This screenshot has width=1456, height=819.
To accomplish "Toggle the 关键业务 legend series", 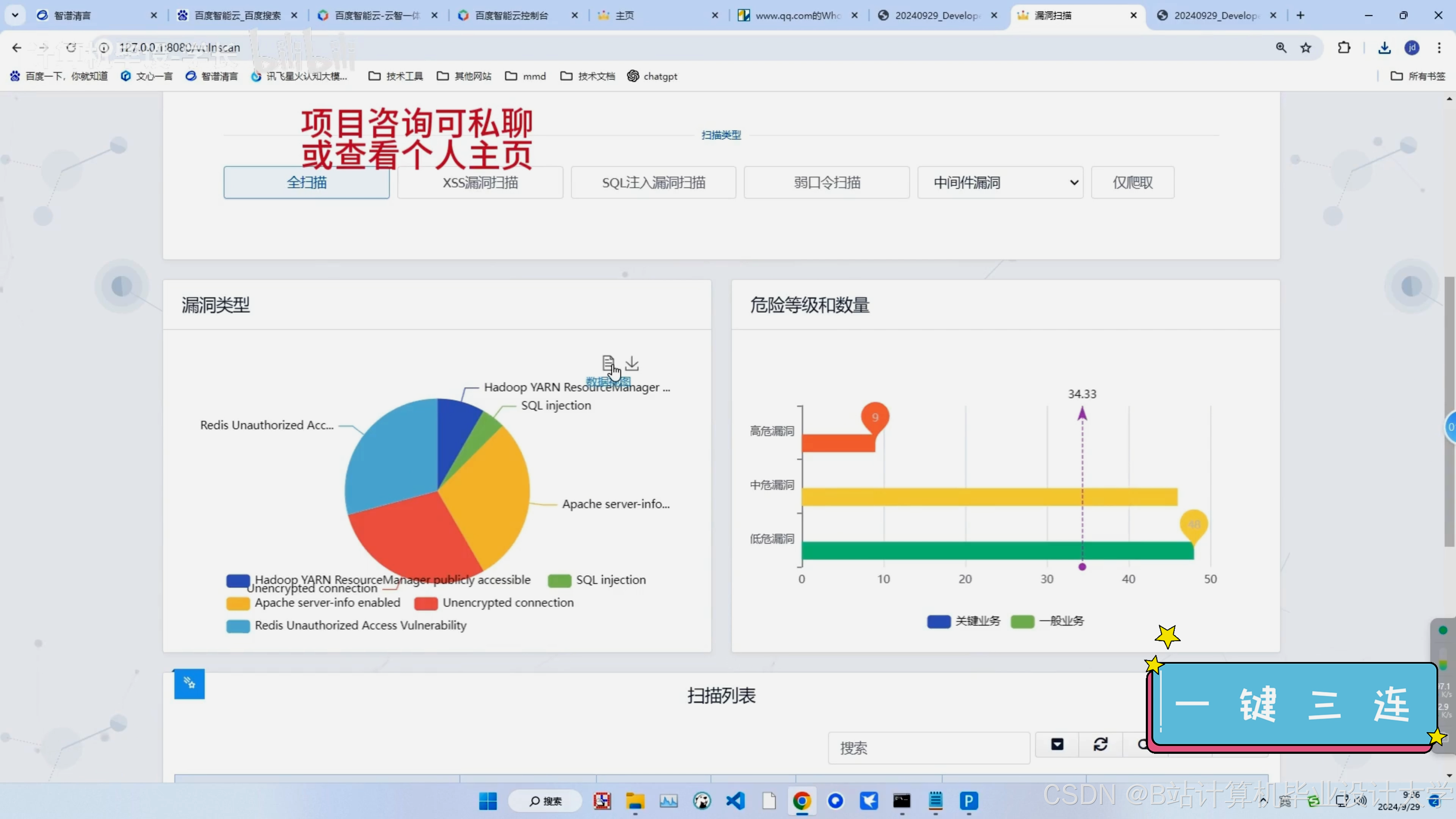I will point(977,621).
